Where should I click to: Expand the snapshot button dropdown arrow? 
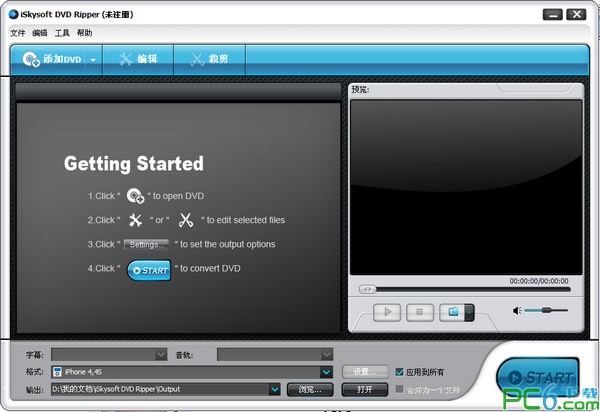pyautogui.click(x=469, y=313)
